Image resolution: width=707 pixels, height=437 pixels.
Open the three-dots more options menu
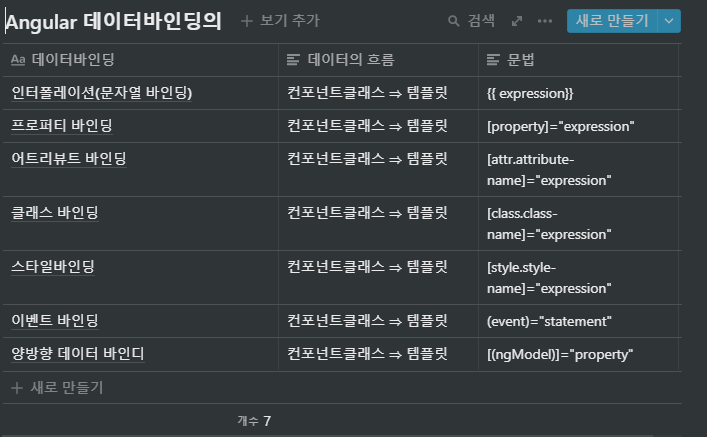tap(545, 21)
